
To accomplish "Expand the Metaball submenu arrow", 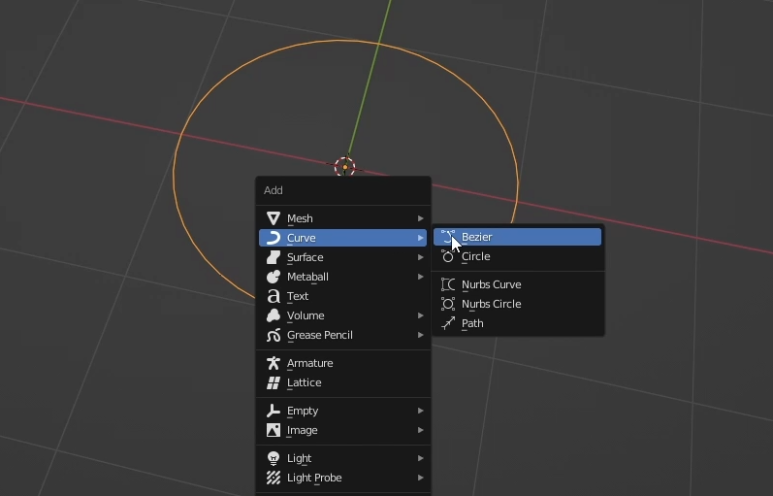I will pos(421,277).
